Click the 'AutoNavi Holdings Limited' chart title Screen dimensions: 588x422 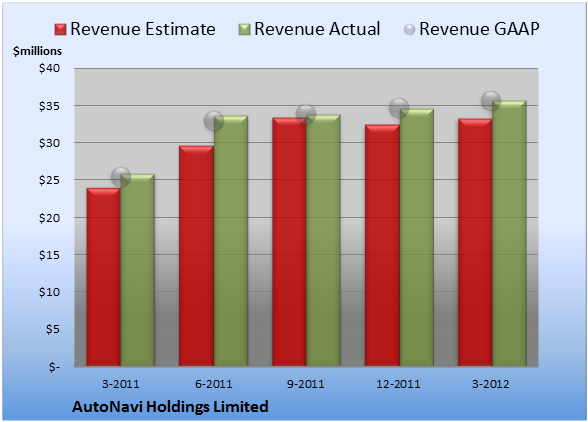pyautogui.click(x=170, y=407)
